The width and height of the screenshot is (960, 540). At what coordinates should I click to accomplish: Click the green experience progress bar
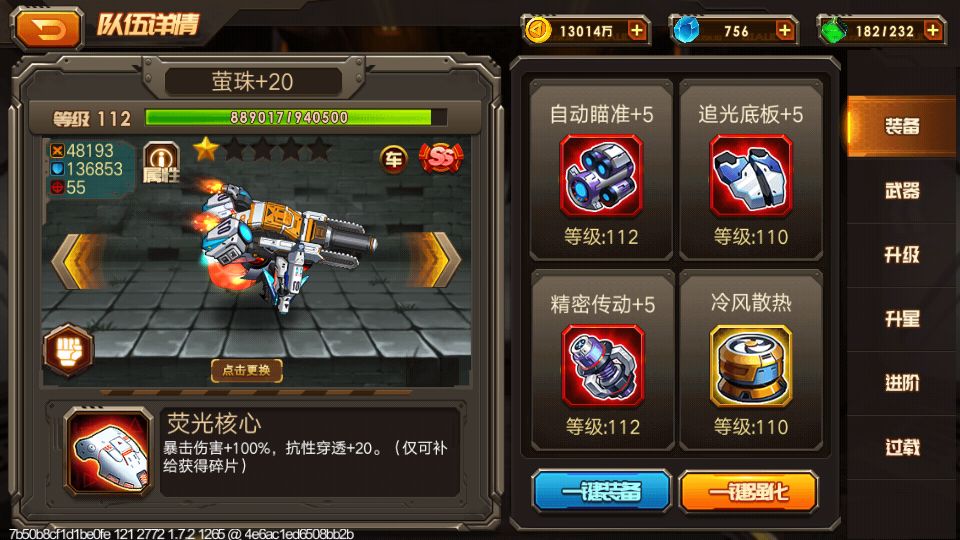click(296, 117)
